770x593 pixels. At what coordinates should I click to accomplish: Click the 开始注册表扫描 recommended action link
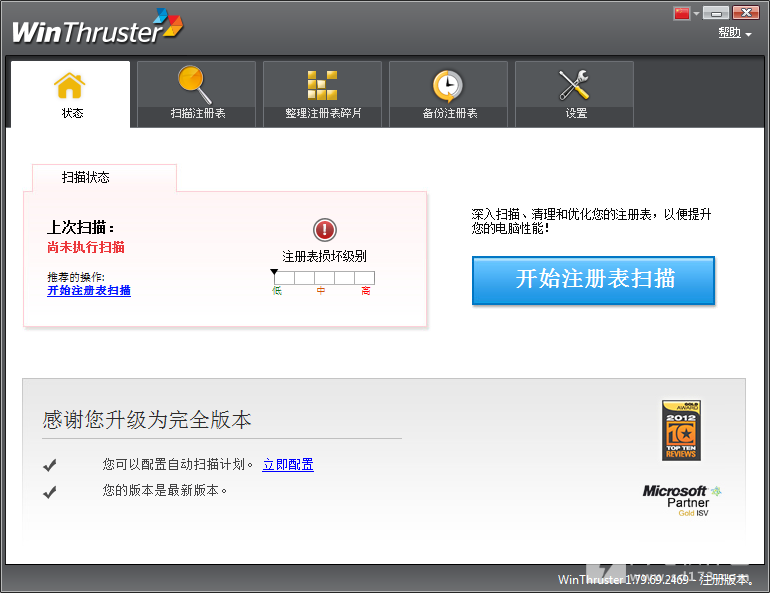(89, 291)
